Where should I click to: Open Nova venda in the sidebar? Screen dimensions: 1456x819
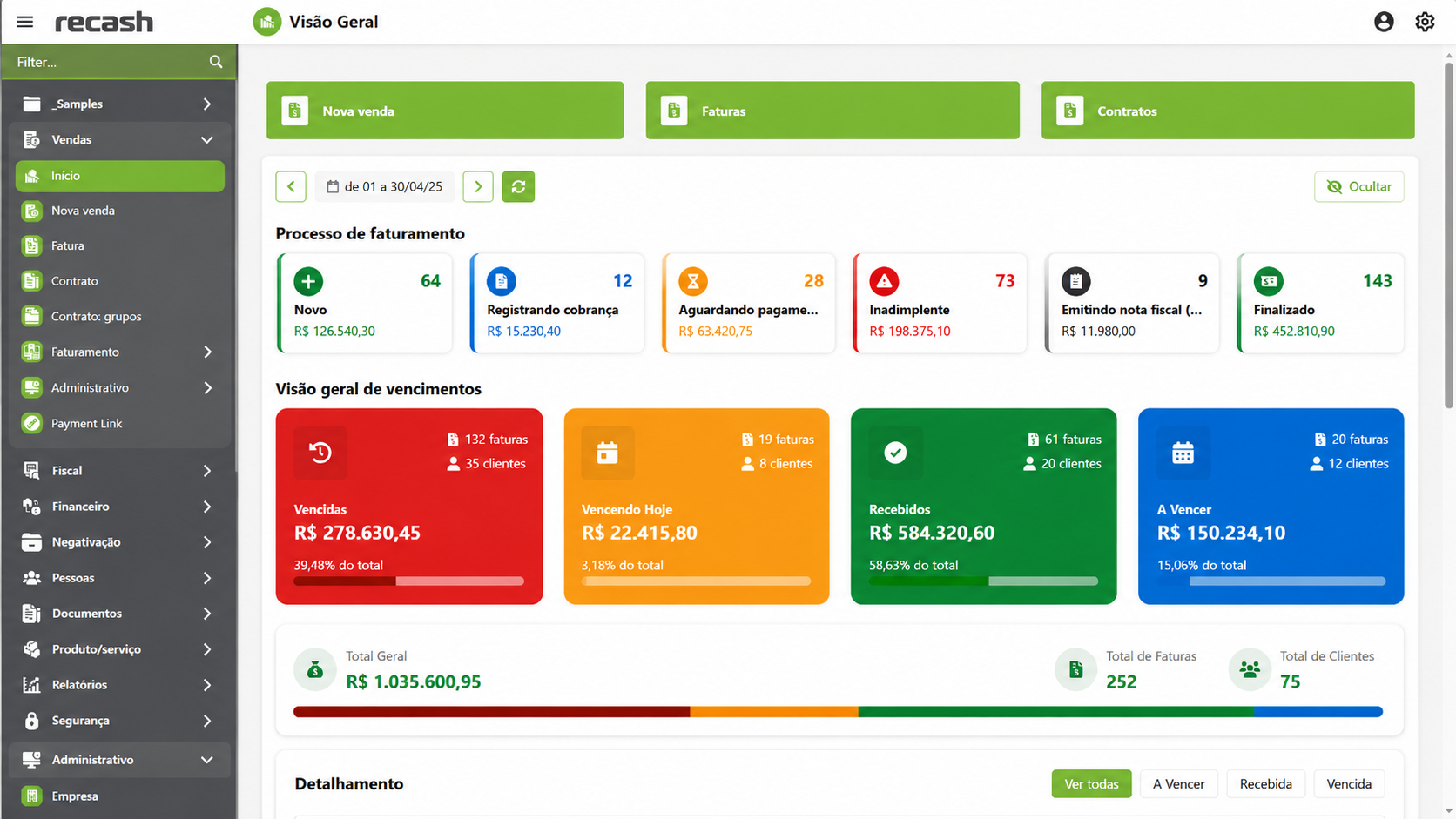[120, 211]
